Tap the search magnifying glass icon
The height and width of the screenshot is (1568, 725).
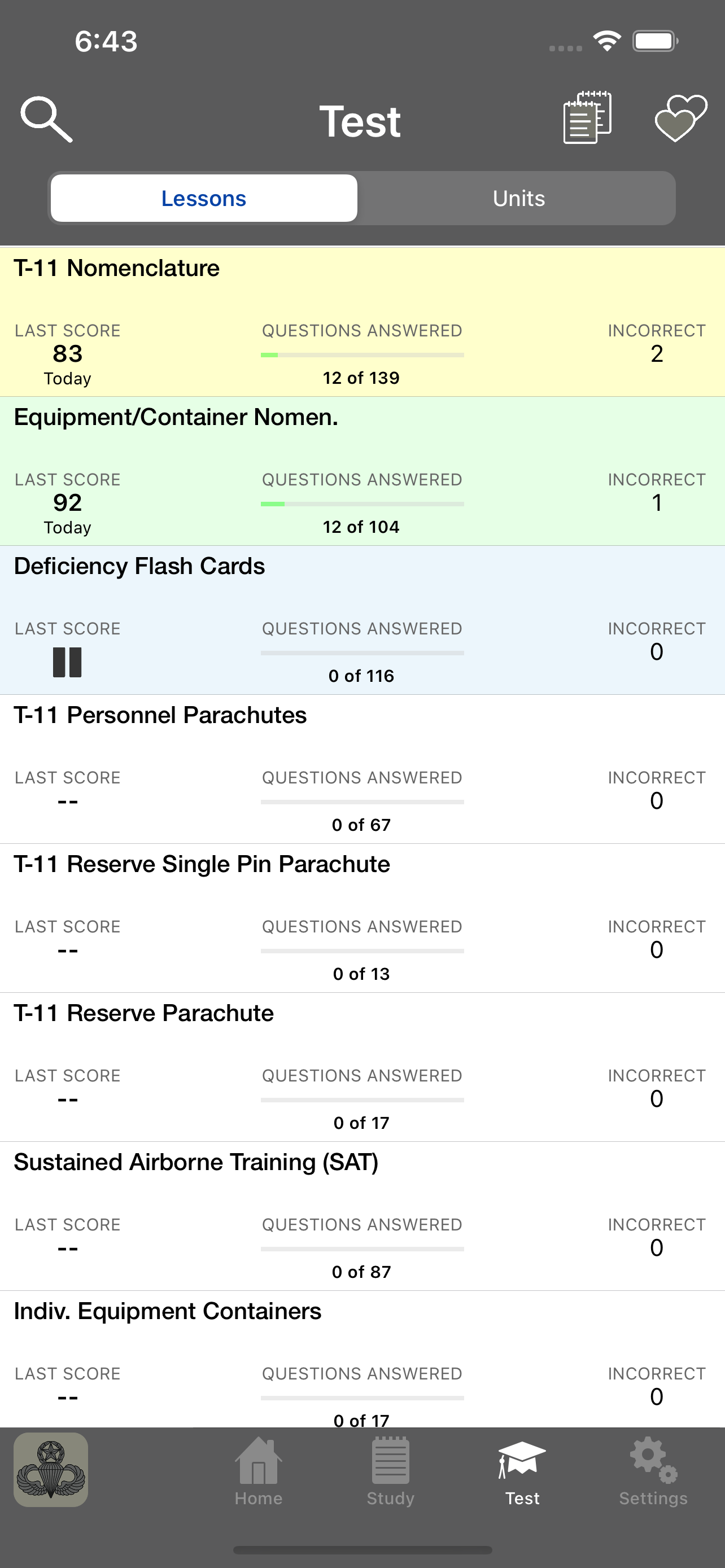point(47,119)
